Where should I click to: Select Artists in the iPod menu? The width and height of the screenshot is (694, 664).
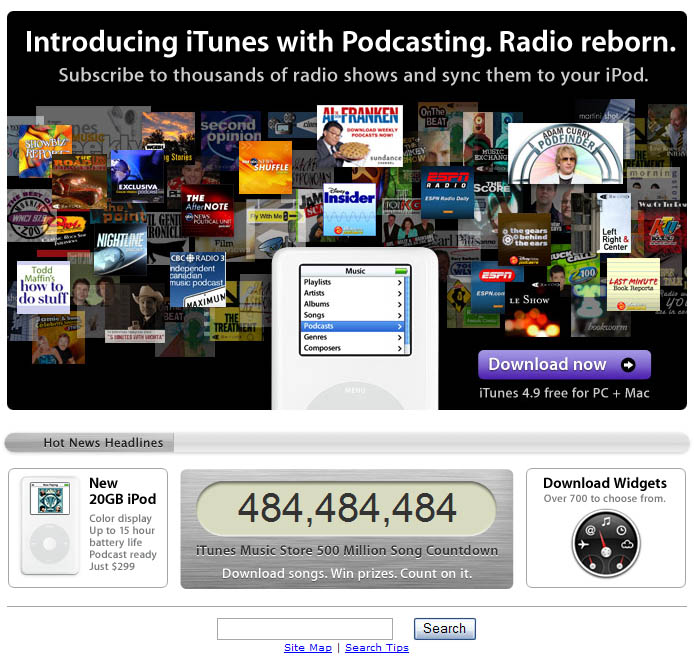353,293
